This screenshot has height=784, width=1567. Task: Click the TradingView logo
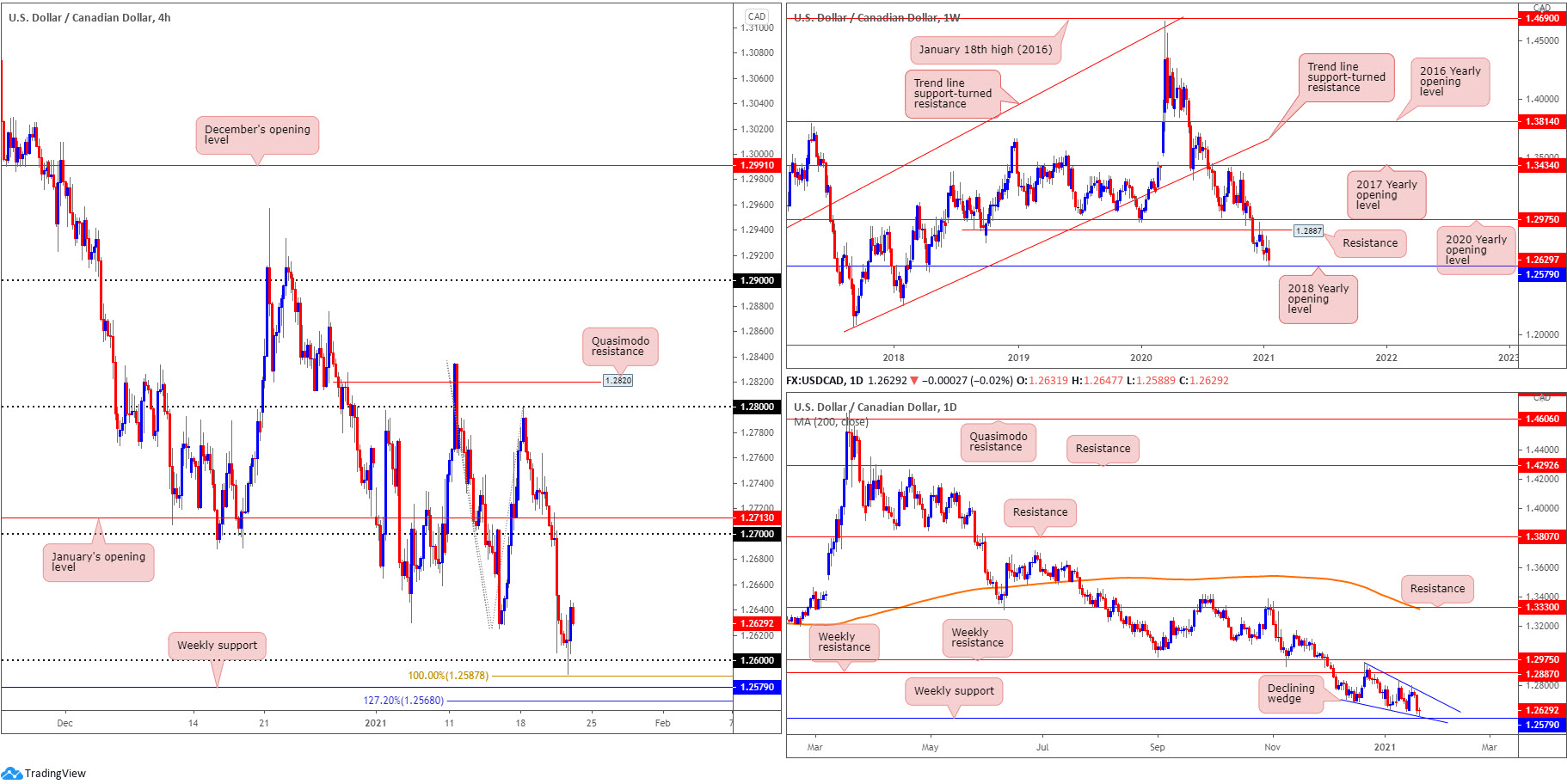coord(45,773)
